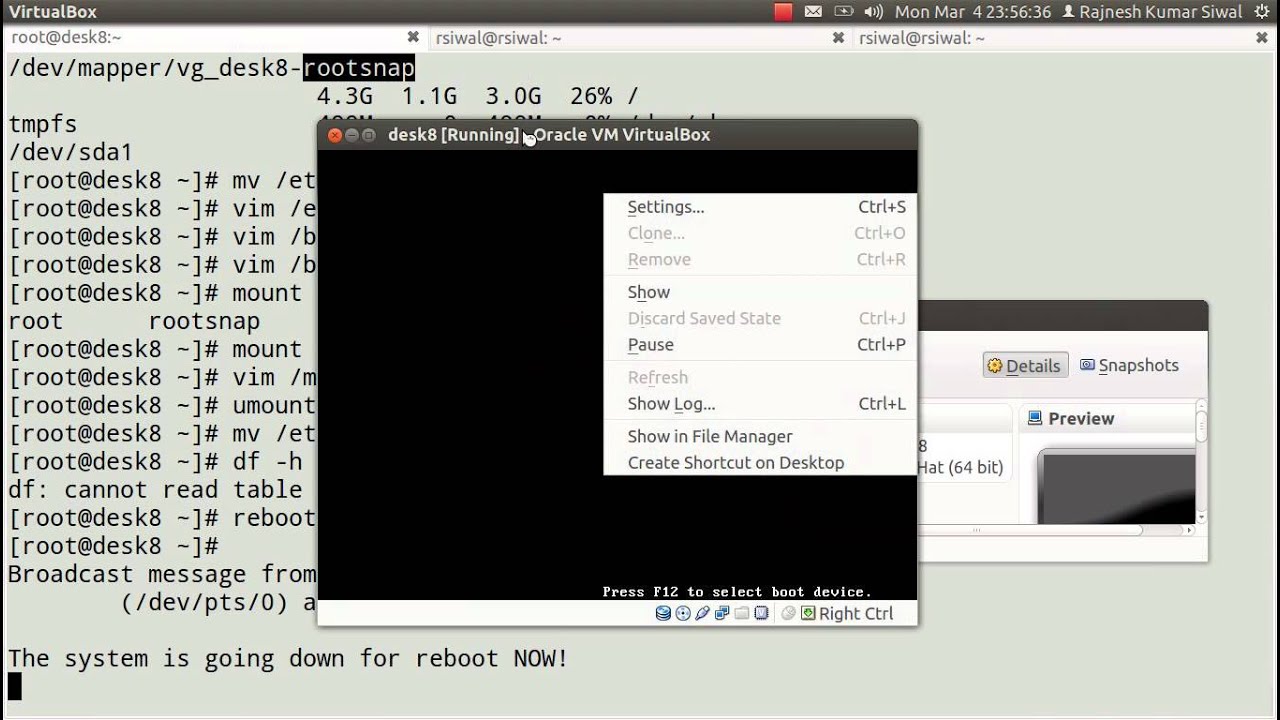Click the Snapshots button in VirtualBox Manager
This screenshot has width=1280, height=720.
[1129, 365]
